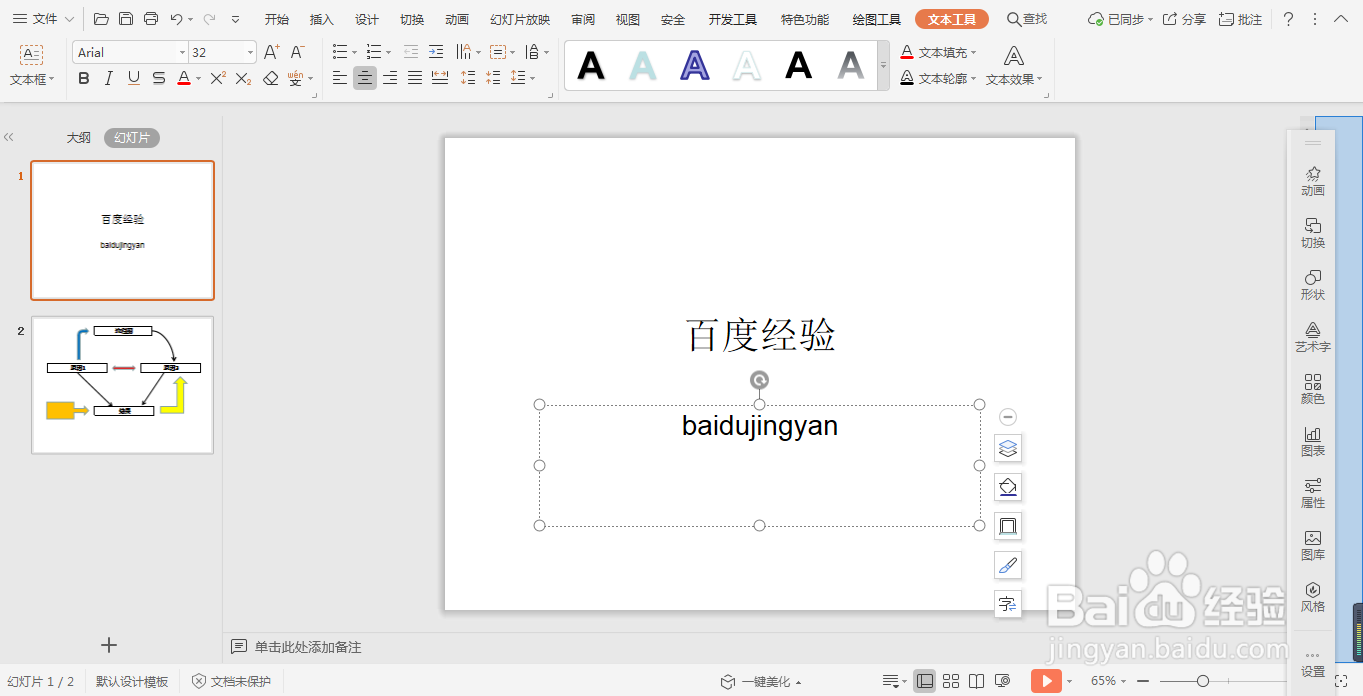Image resolution: width=1363 pixels, height=696 pixels.
Task: Open the 设计 Design tab
Action: 367,19
